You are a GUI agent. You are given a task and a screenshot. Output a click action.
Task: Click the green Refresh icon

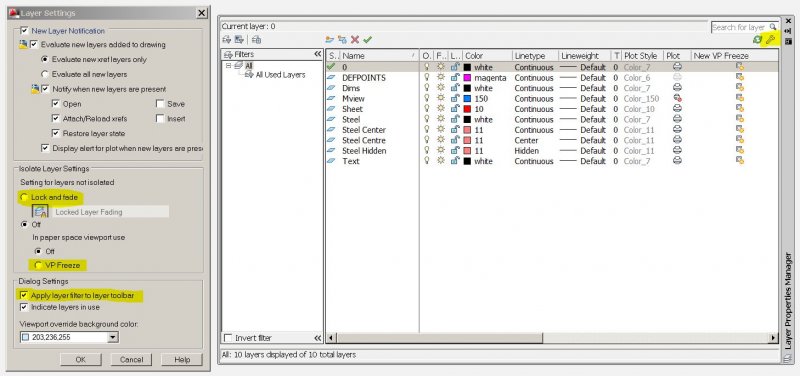click(x=758, y=39)
